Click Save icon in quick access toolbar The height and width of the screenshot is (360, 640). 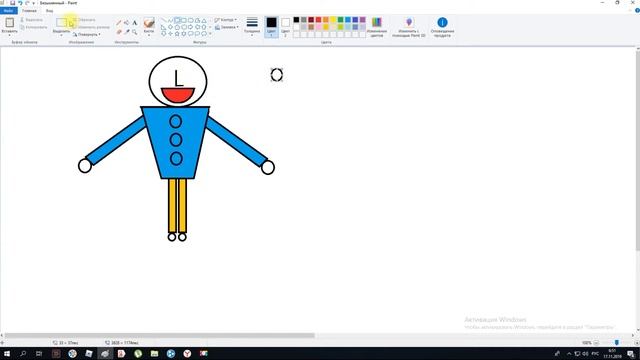click(13, 3)
